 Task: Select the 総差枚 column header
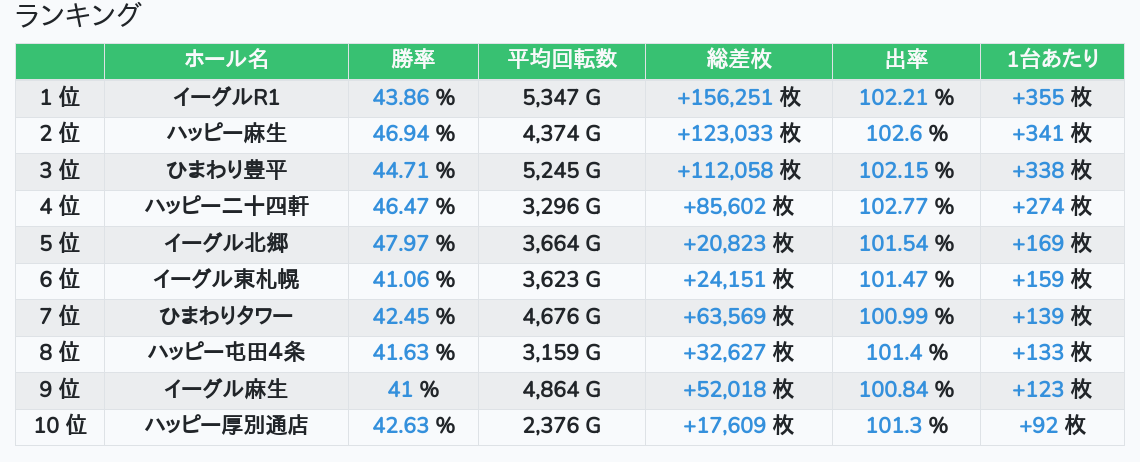click(738, 60)
